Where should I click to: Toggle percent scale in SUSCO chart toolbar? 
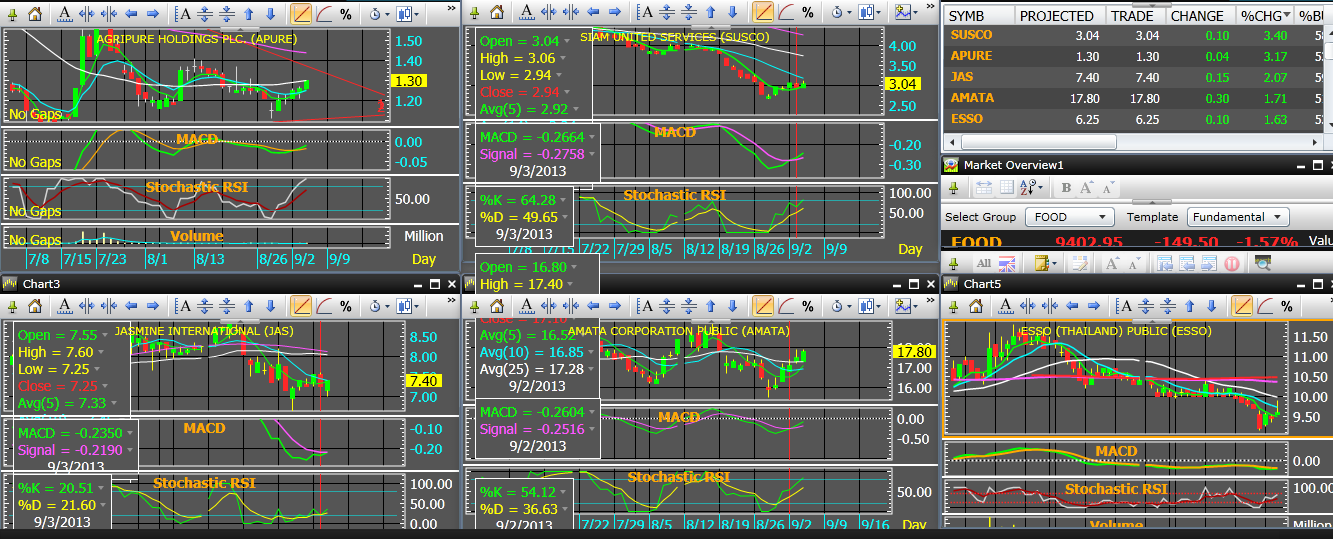click(x=807, y=13)
